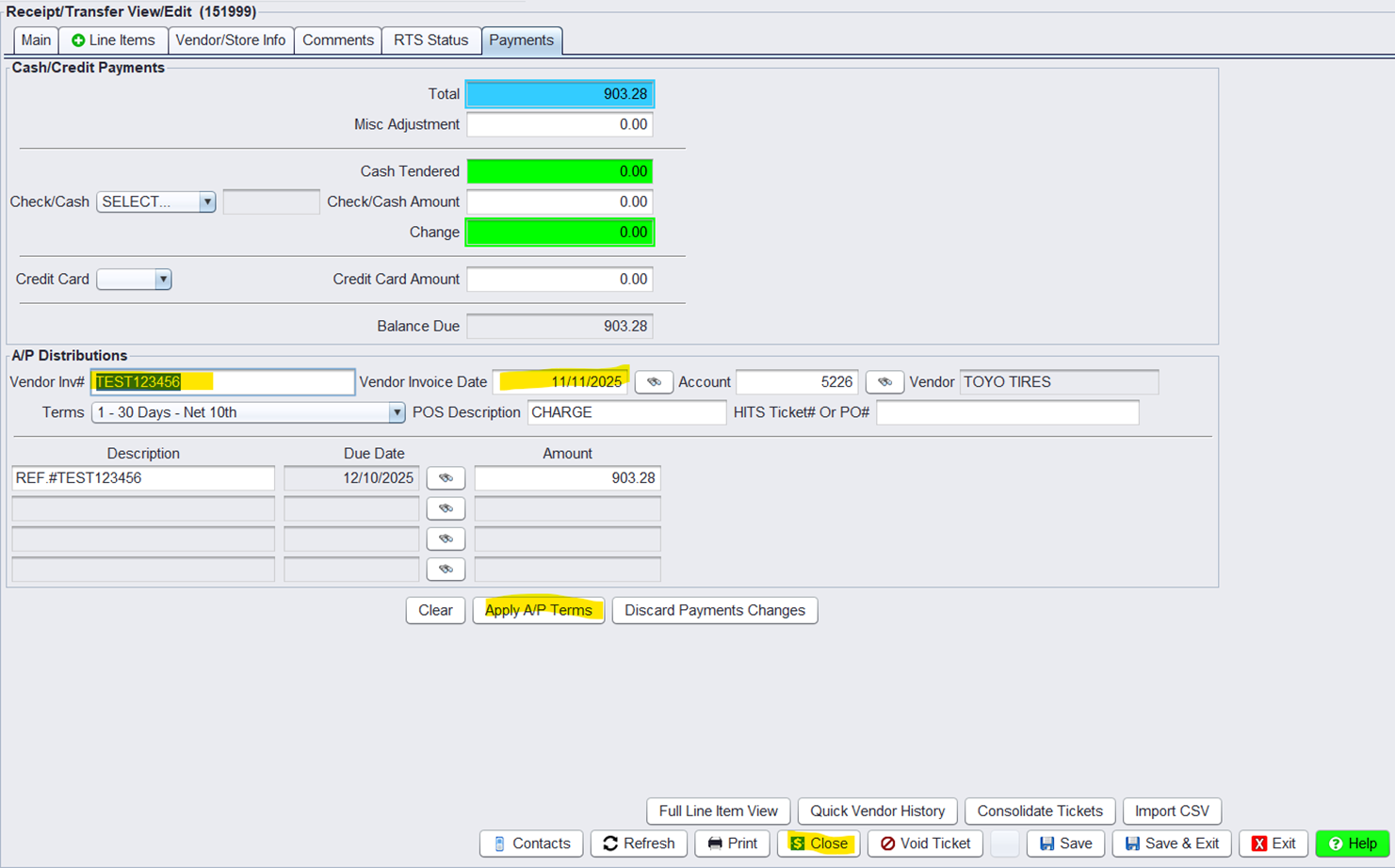The width and height of the screenshot is (1395, 868).
Task: Click the lookup icon in second distribution row
Action: pos(446,508)
